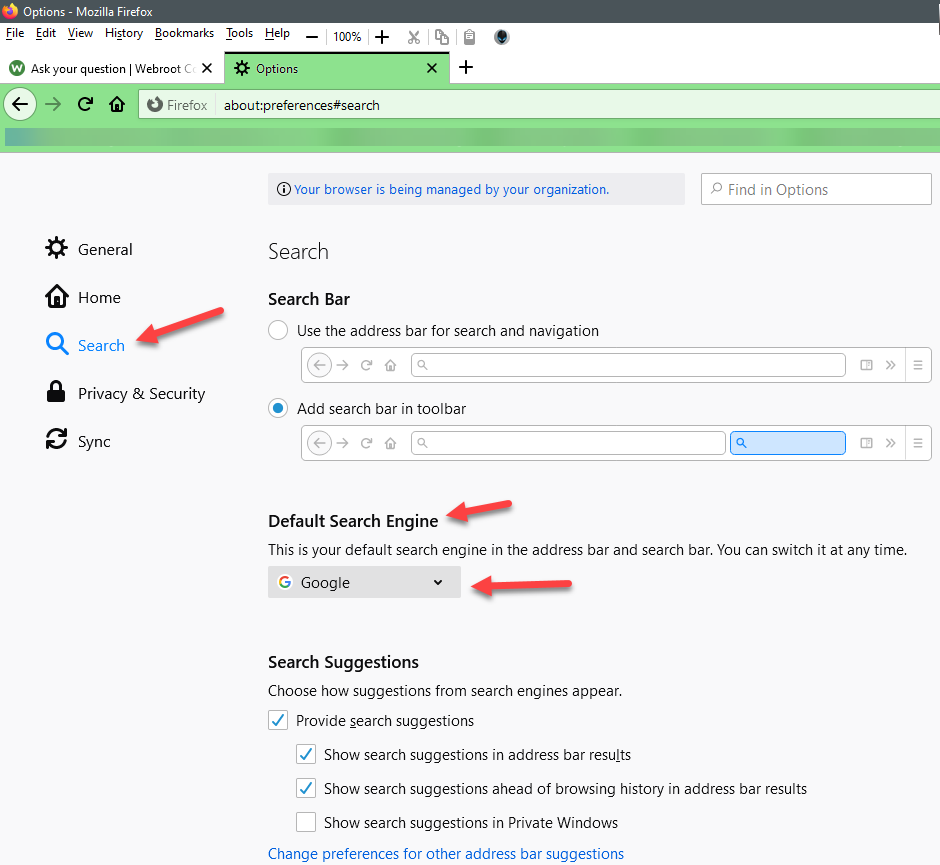Enable search suggestions in Private Windows

coord(306,822)
